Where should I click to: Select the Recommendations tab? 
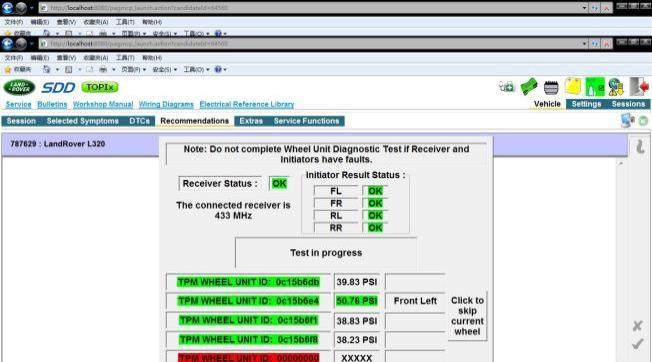[195, 121]
